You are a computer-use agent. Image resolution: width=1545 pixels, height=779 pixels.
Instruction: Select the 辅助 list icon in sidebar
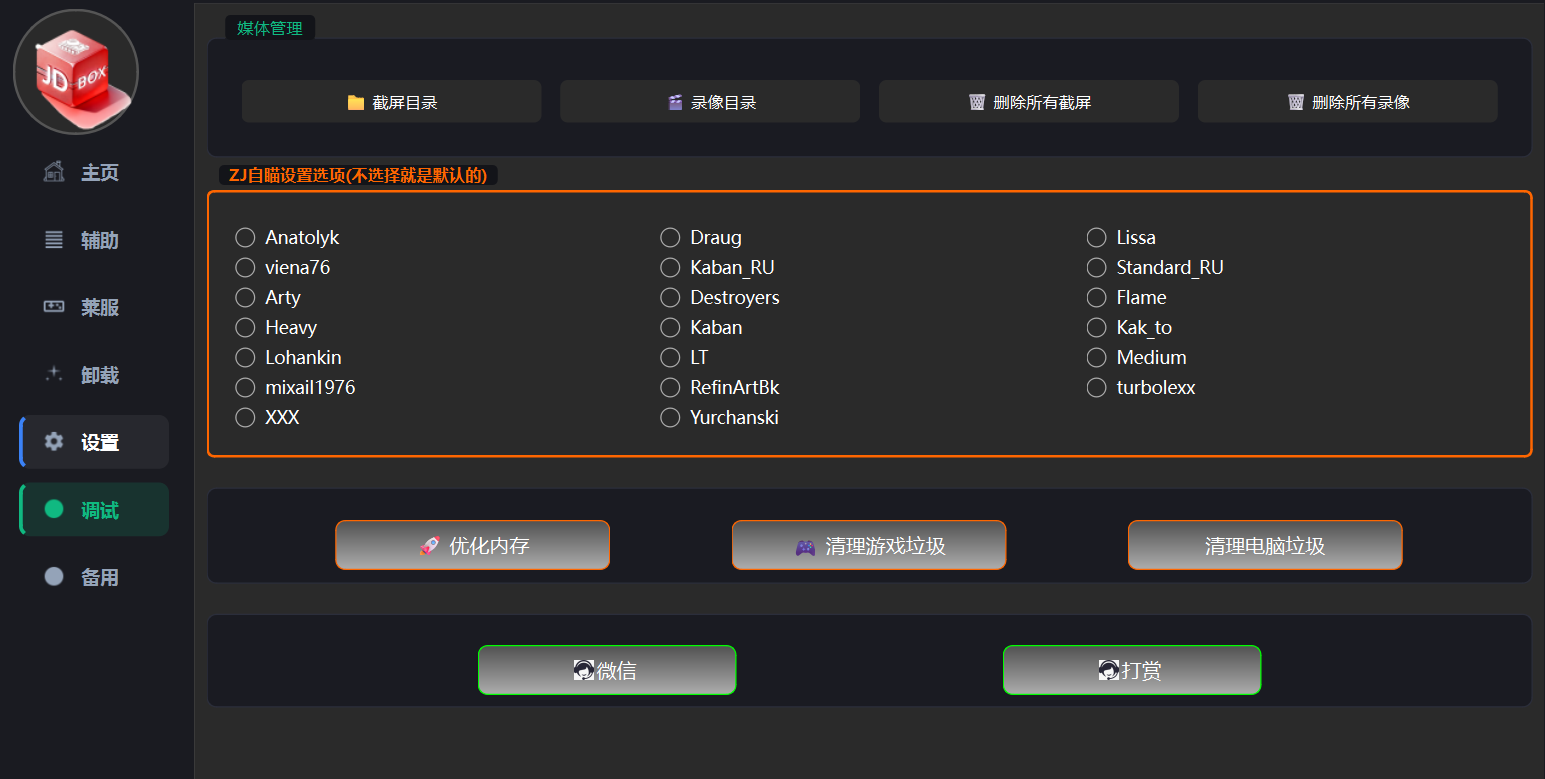tap(54, 240)
